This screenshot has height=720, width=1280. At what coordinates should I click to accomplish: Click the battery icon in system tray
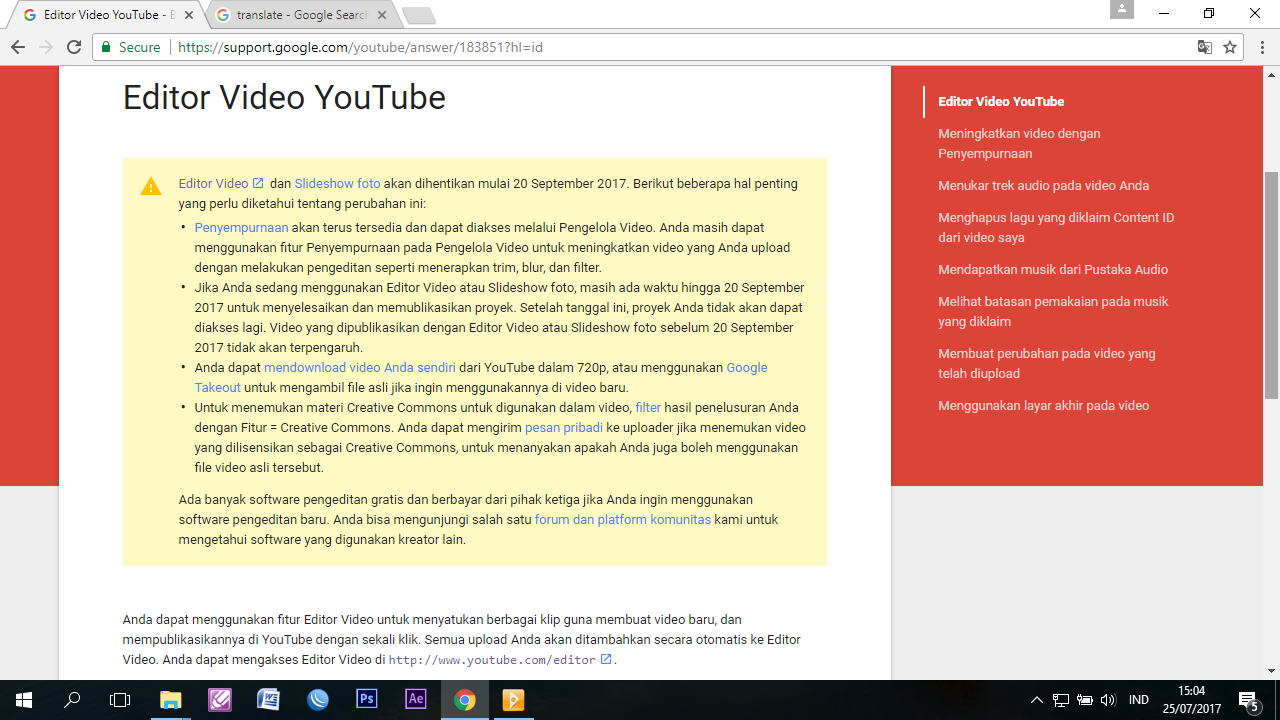click(1085, 700)
